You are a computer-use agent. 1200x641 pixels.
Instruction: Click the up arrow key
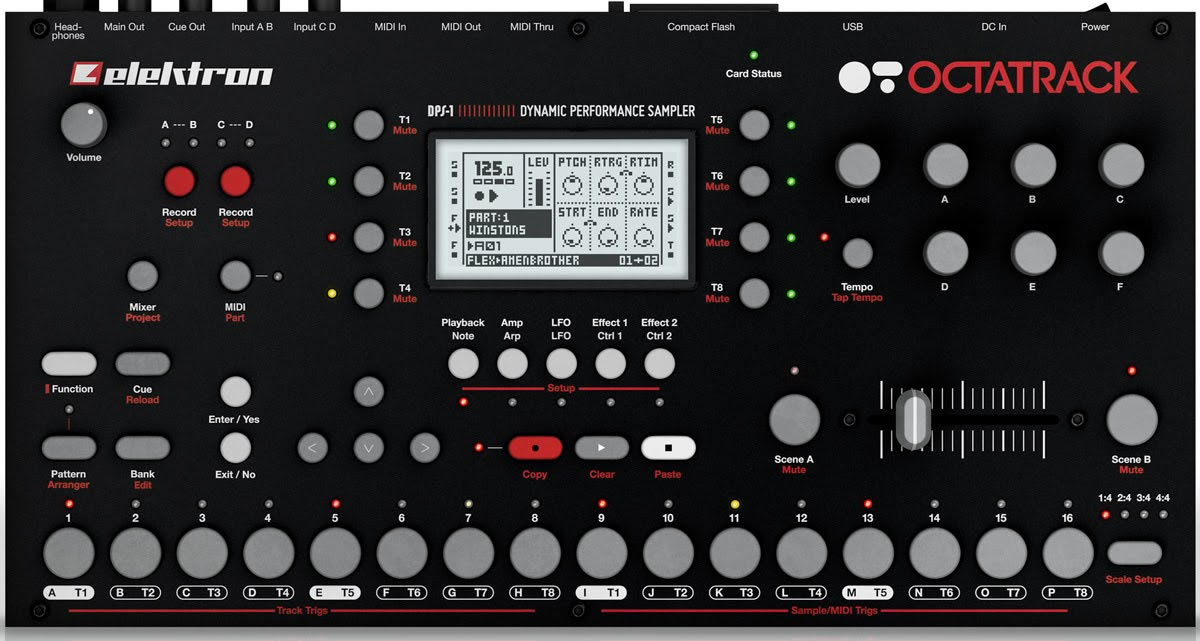[x=368, y=392]
